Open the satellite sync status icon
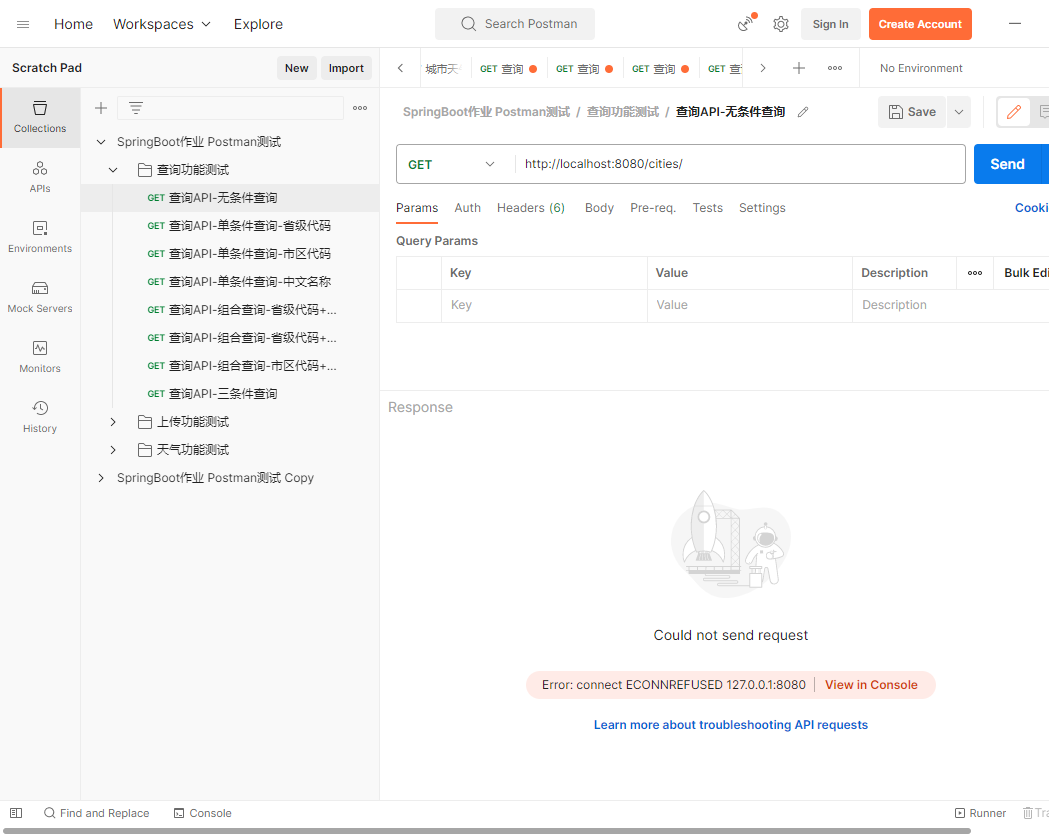1049x837 pixels. (x=746, y=23)
